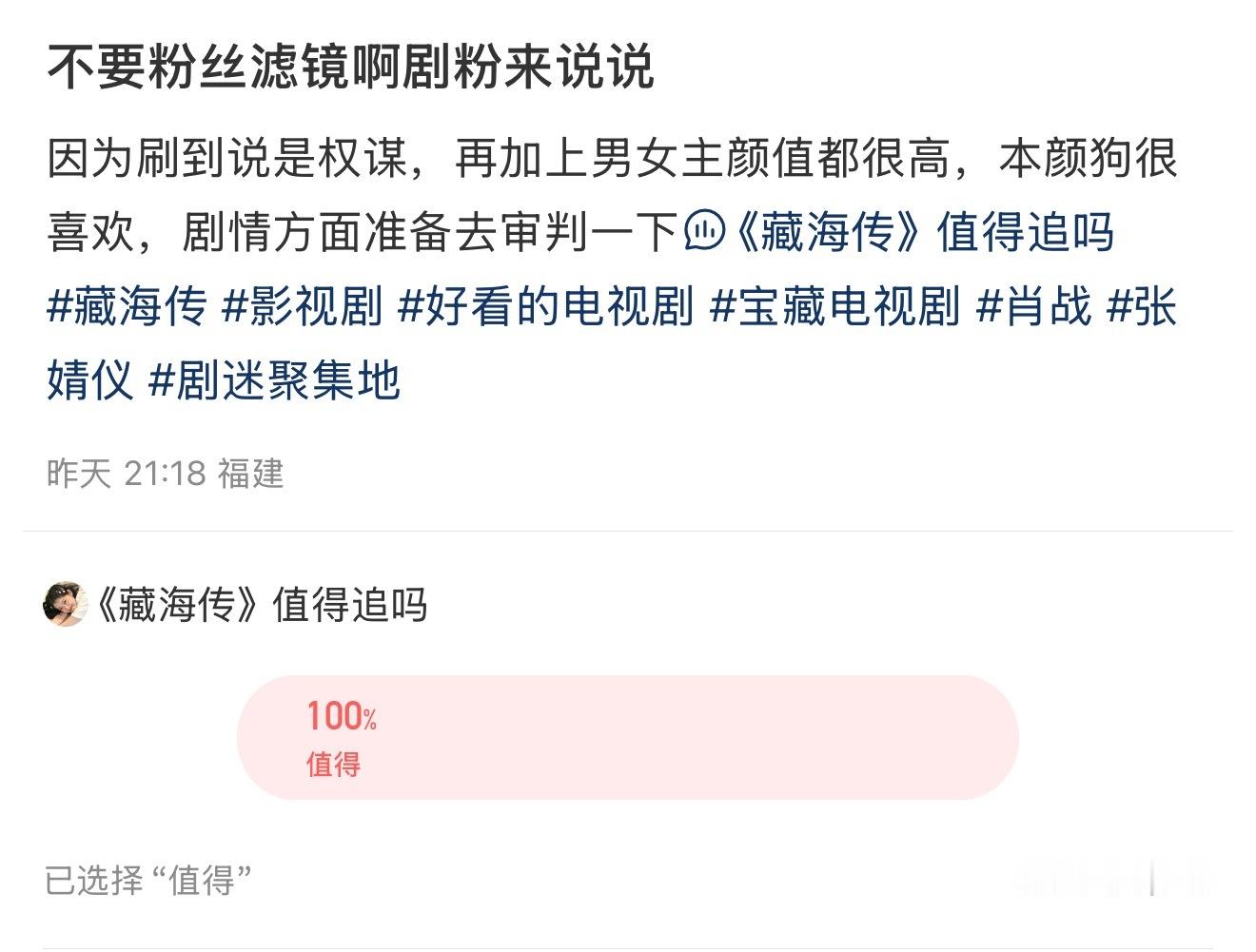Select the 值得 poll option bar
Screen dimensions: 1256x952
click(628, 737)
